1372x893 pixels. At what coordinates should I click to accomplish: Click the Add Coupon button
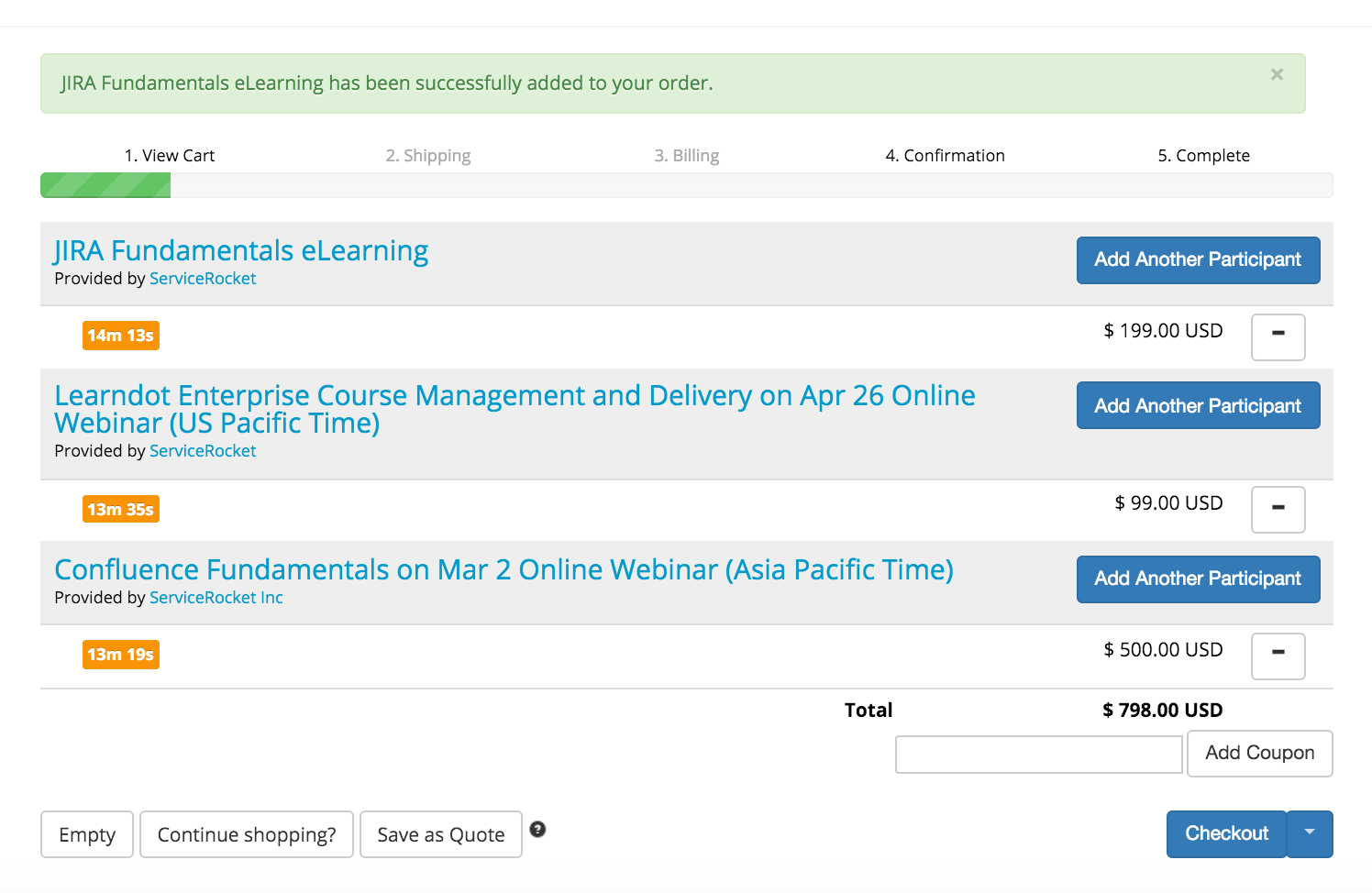[1259, 753]
